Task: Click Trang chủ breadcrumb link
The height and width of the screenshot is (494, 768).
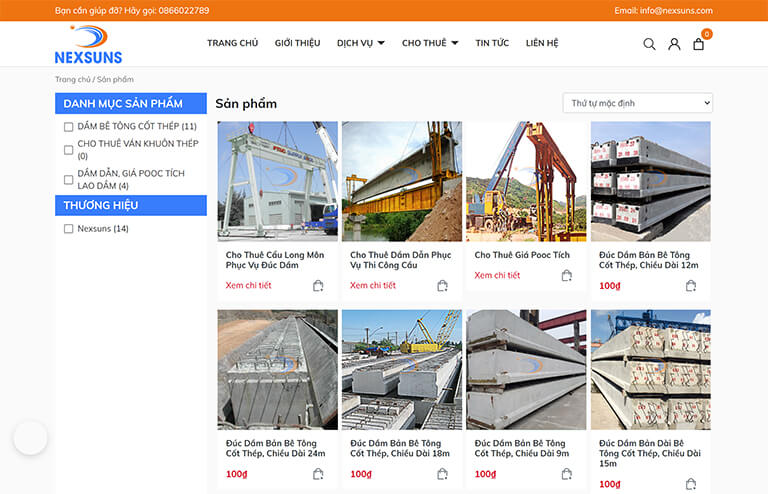Action: (72, 79)
